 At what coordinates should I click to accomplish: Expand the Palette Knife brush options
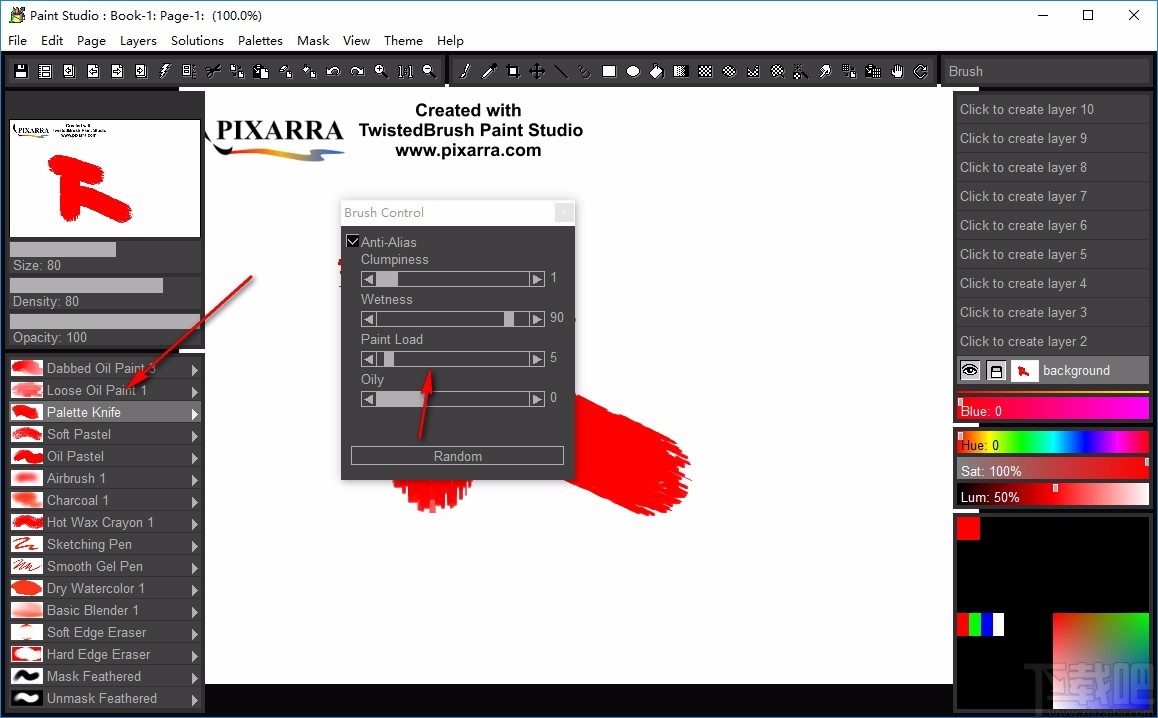pyautogui.click(x=193, y=412)
